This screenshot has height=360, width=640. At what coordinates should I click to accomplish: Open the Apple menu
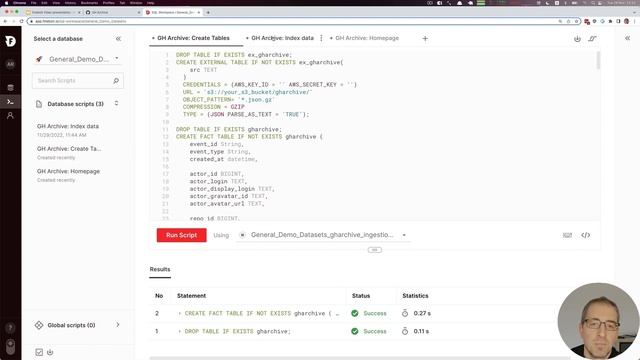tap(6, 2)
